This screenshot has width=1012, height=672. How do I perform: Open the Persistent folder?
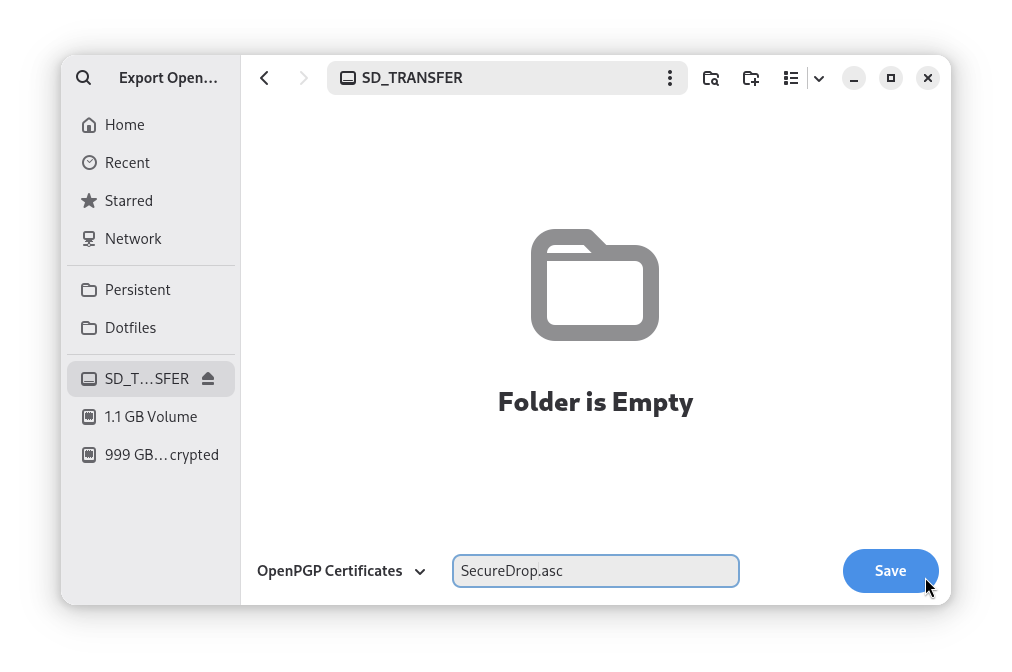click(x=137, y=289)
